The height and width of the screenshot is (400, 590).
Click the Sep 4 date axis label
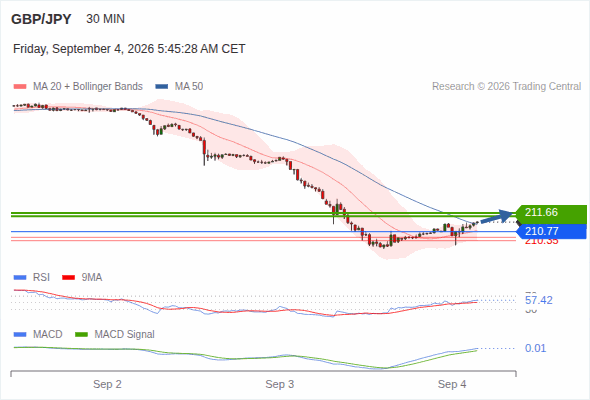point(452,384)
